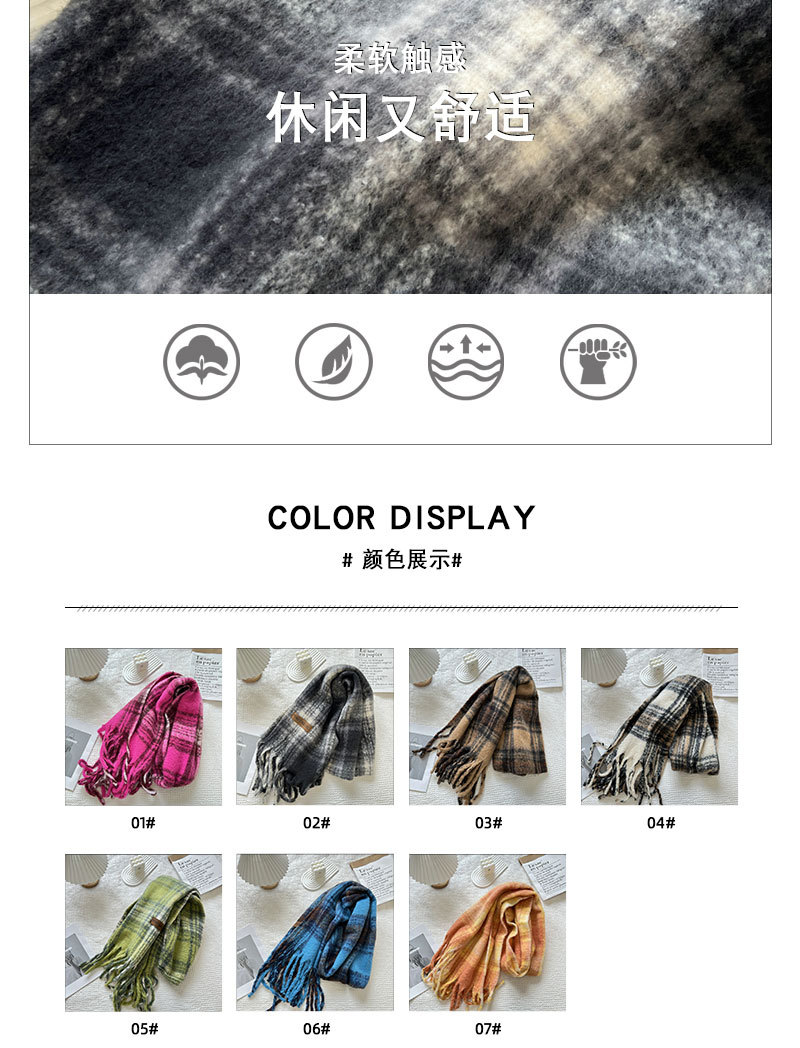Click the 休闲又舒适 banner text

401,118
